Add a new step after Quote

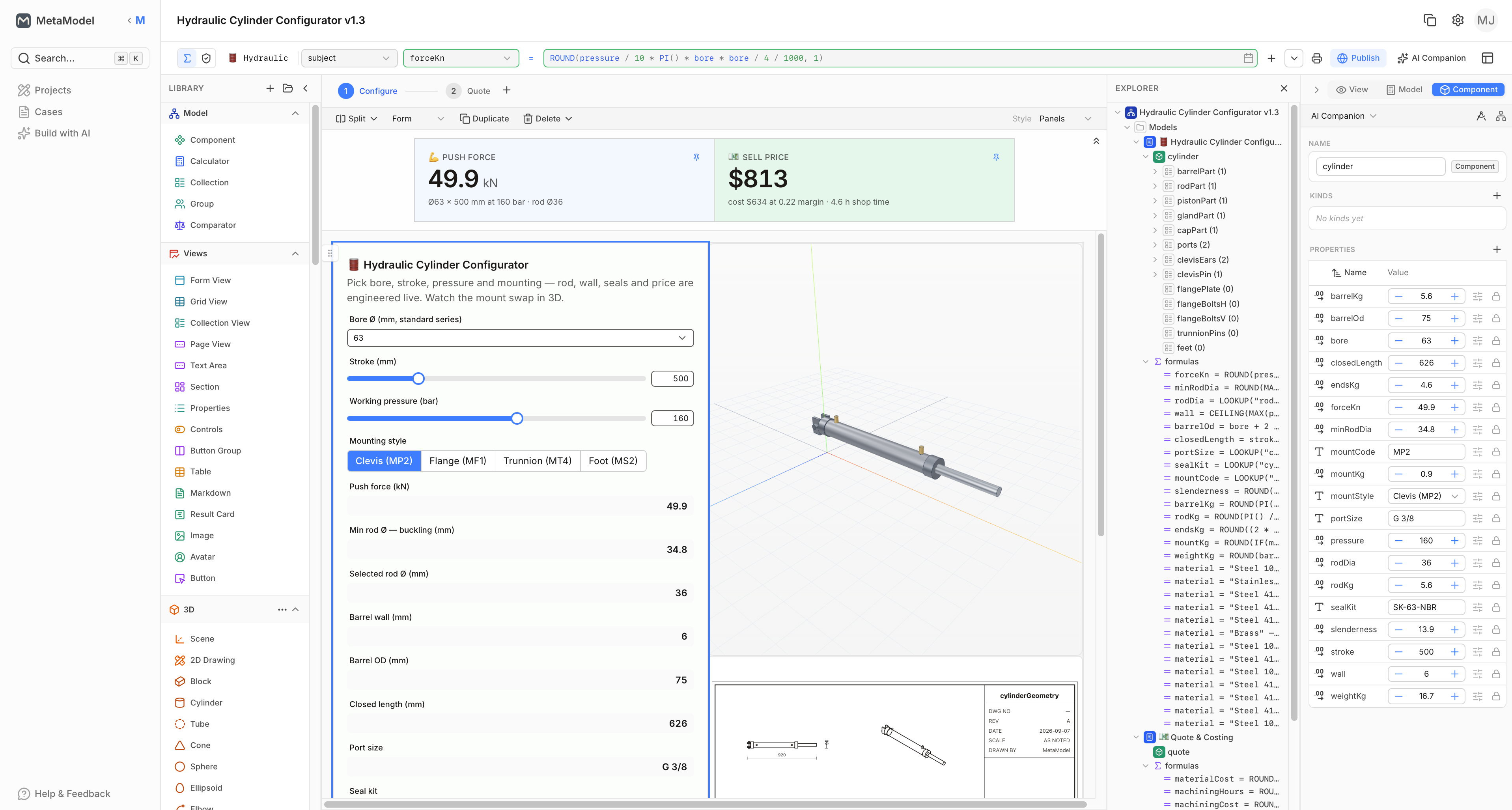(506, 90)
